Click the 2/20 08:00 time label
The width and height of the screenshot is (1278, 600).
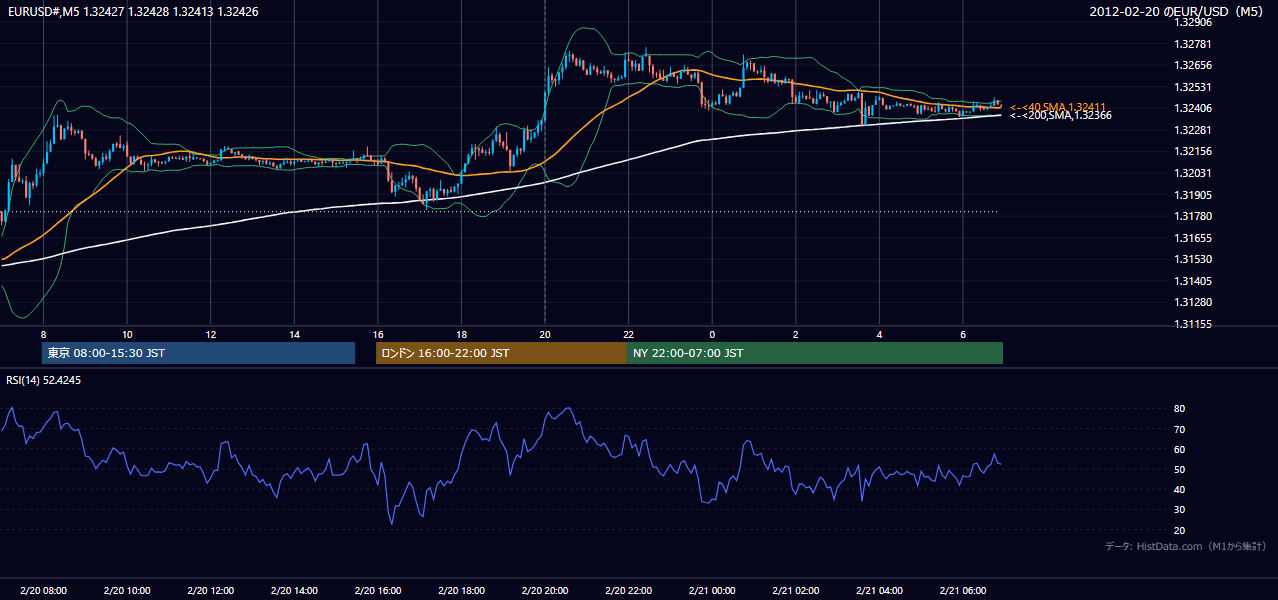click(x=43, y=591)
